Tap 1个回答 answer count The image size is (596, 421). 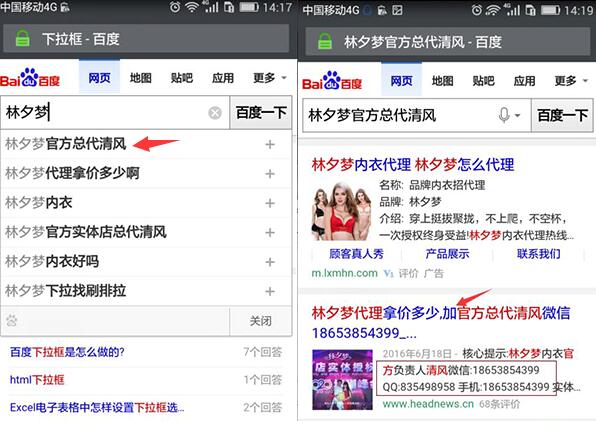coord(263,380)
